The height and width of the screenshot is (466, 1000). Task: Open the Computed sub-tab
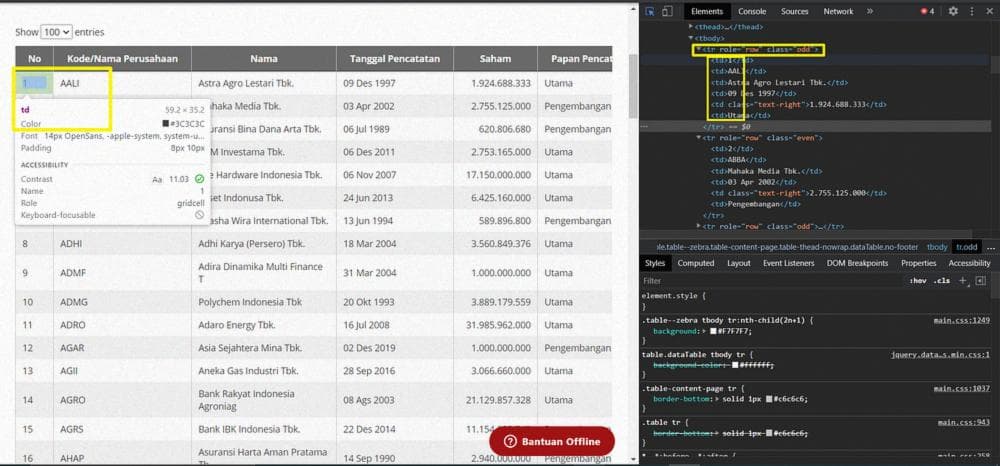[x=695, y=263]
